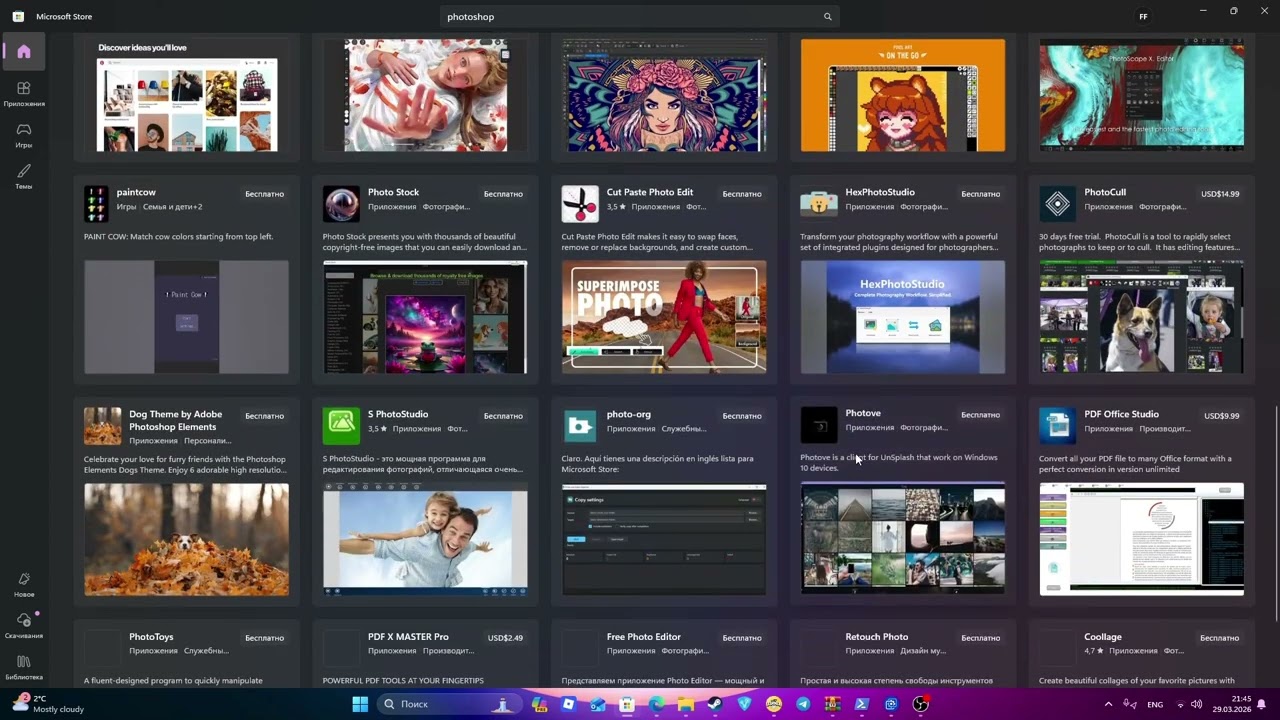Image resolution: width=1280 pixels, height=720 pixels.
Task: Click the photoshop search field
Action: tap(640, 17)
